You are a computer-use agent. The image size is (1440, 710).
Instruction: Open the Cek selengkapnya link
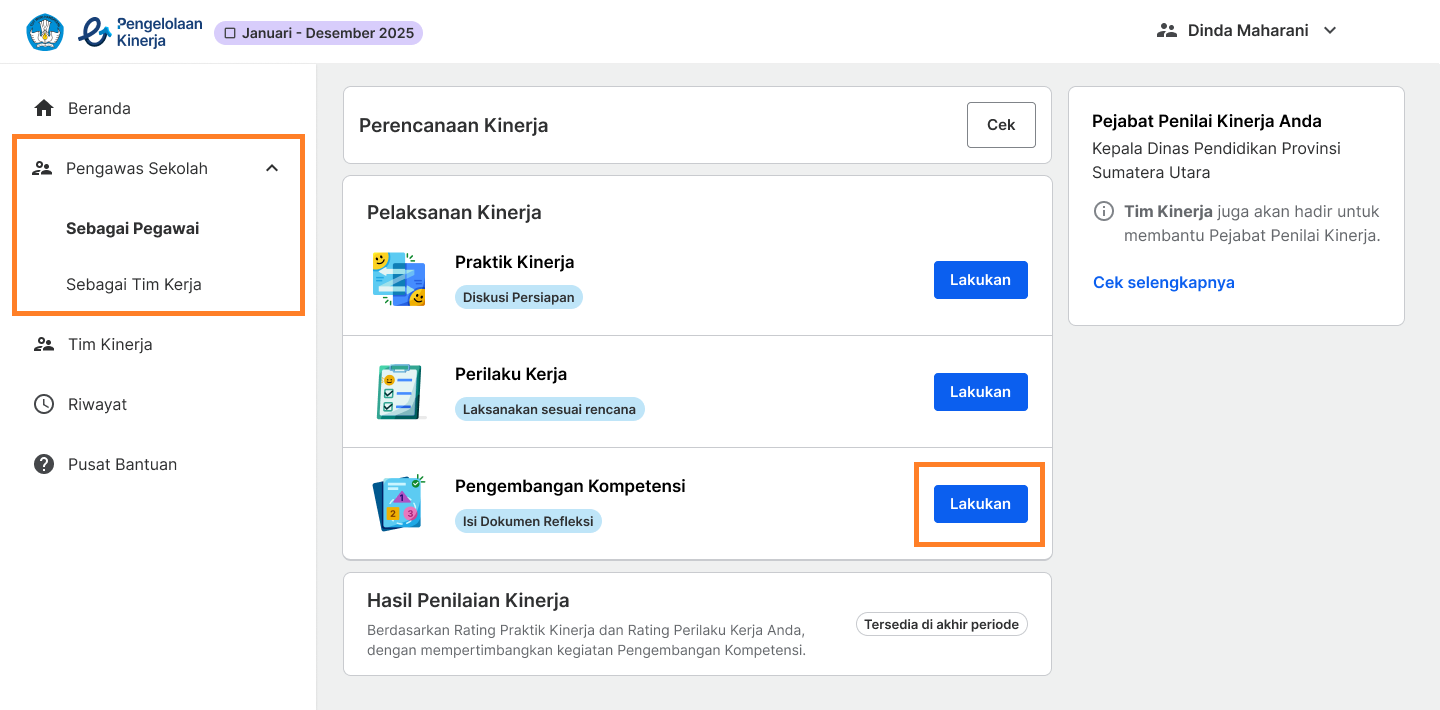point(1163,282)
